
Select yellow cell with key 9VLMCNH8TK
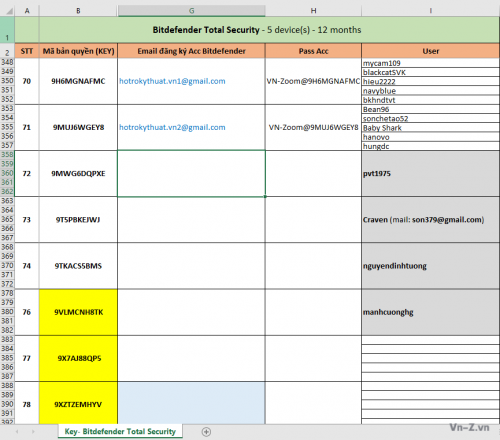(78, 312)
